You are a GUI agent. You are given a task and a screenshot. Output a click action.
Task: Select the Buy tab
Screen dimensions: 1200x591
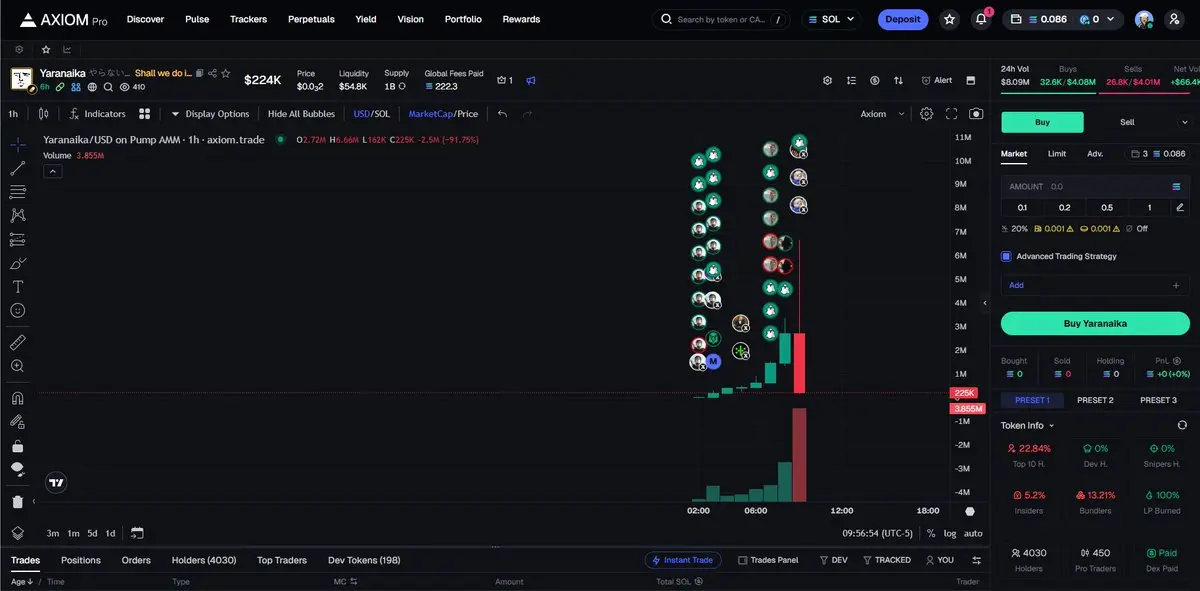coord(1042,122)
